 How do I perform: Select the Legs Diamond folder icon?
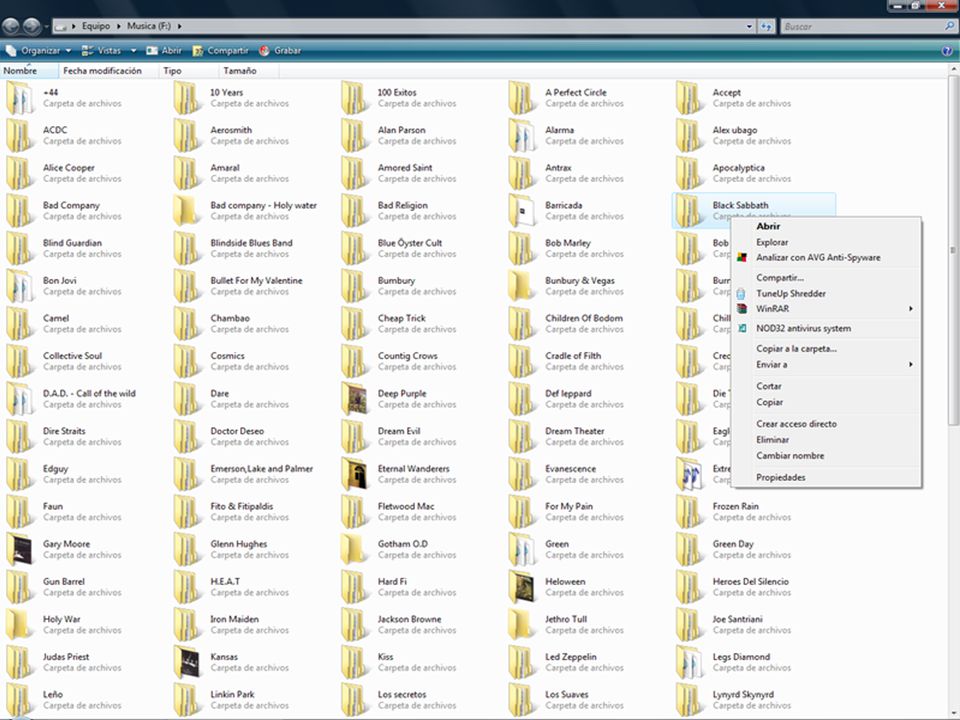[x=689, y=662]
